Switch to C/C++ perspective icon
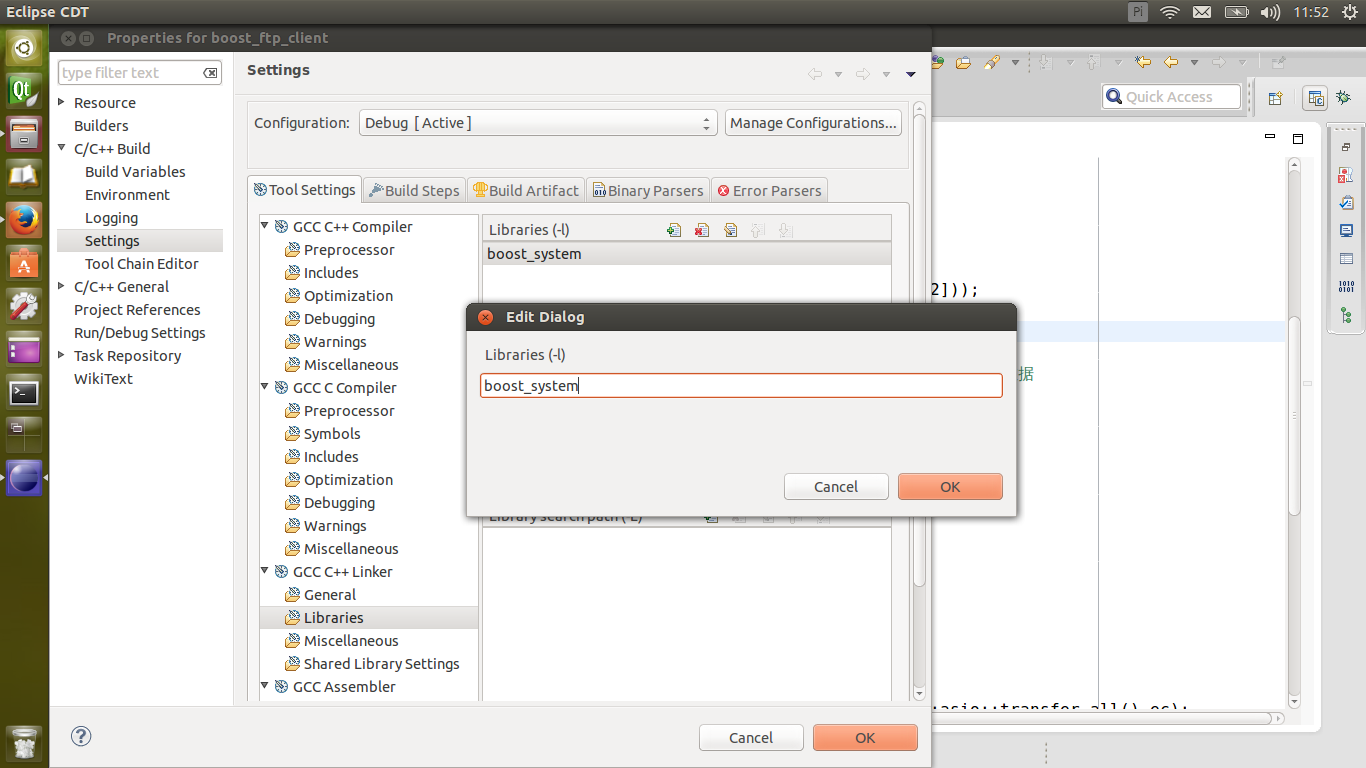This screenshot has height=768, width=1366. 1316,98
